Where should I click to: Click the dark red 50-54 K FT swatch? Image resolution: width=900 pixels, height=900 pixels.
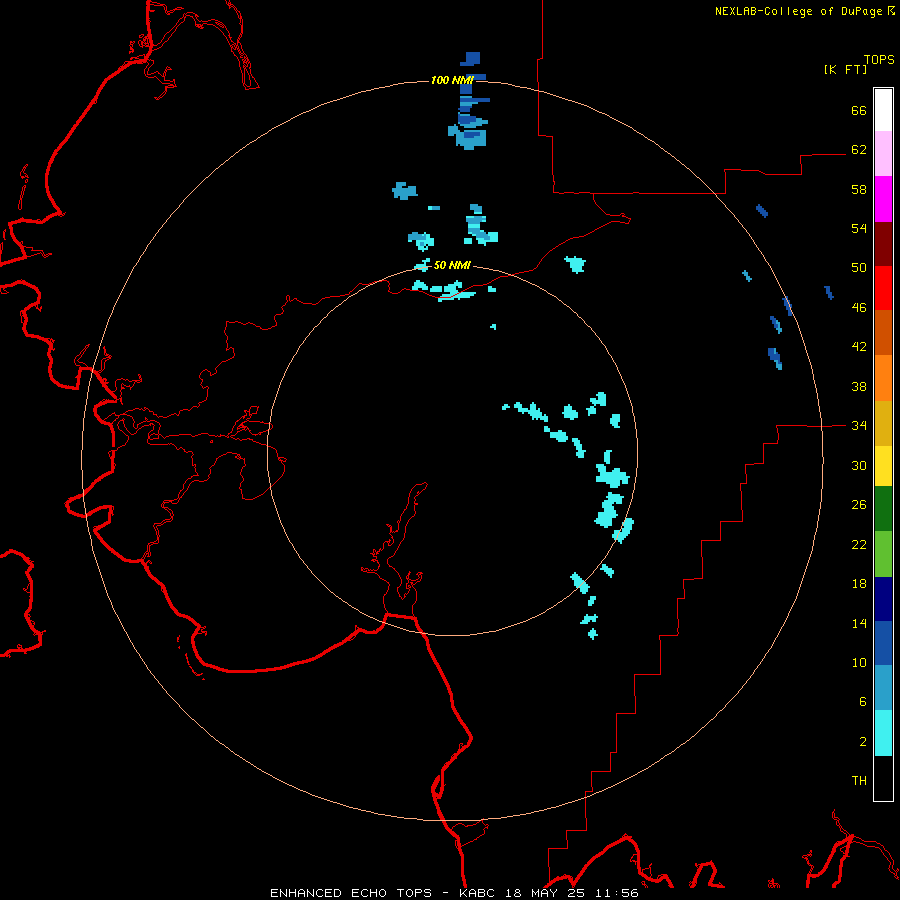click(883, 243)
